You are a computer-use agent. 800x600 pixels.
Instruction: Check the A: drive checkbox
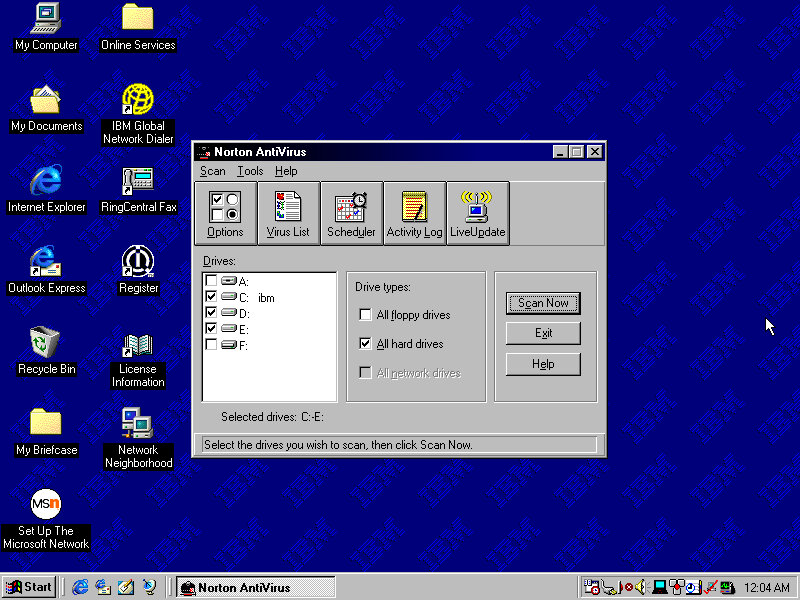point(211,281)
